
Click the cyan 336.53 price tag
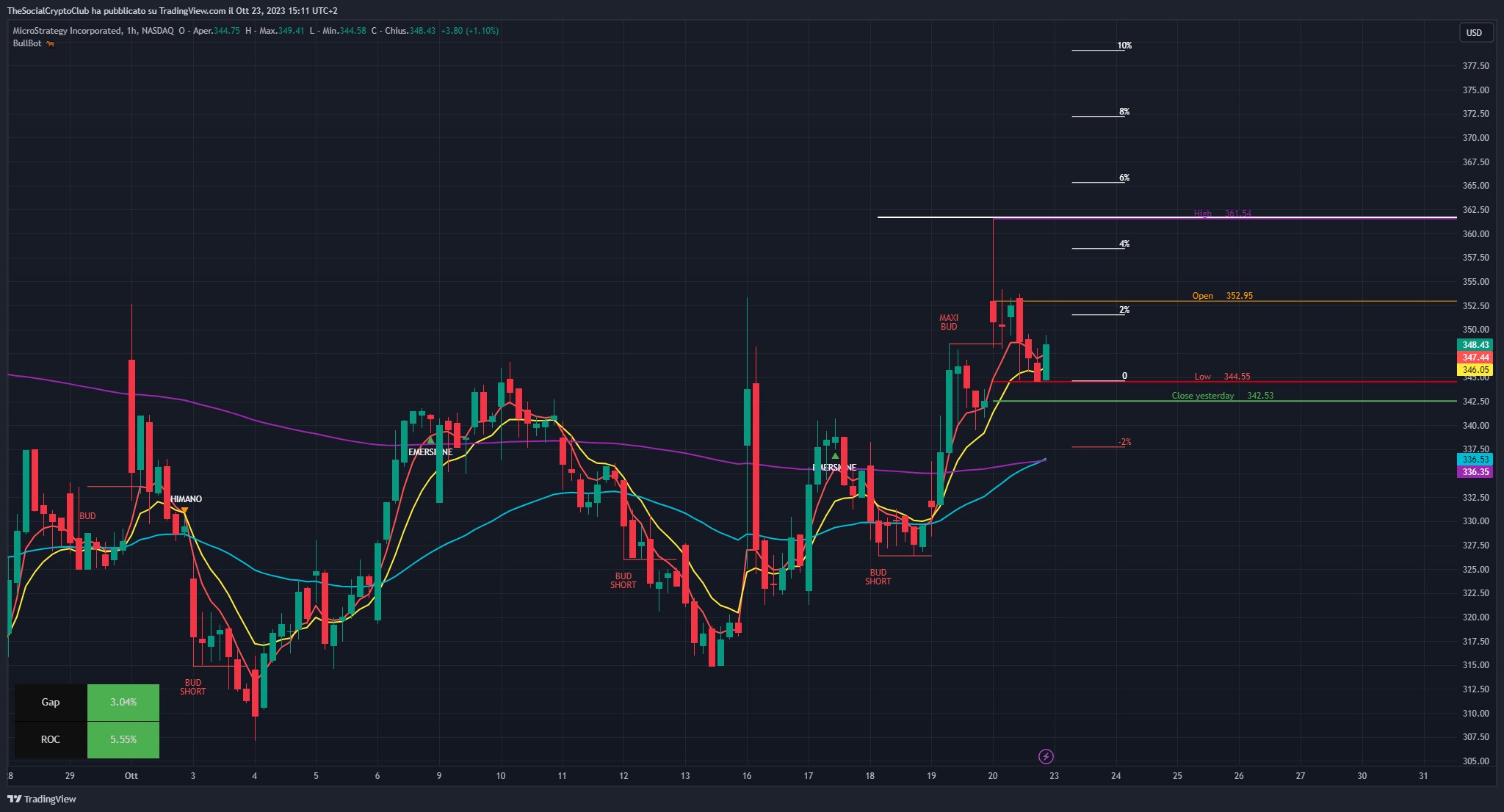tap(1475, 460)
